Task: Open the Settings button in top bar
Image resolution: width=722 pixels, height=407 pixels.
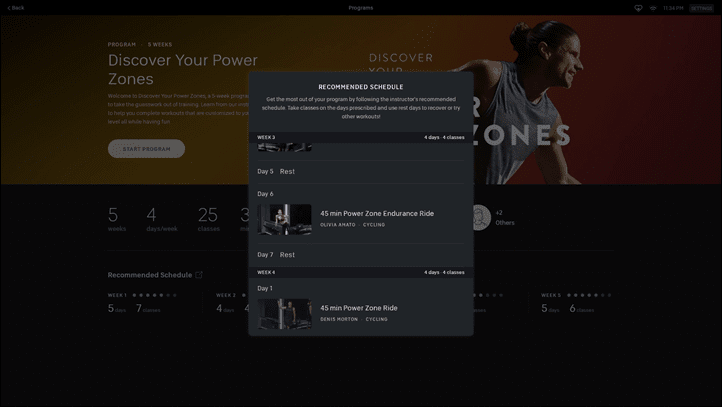Action: tap(701, 8)
